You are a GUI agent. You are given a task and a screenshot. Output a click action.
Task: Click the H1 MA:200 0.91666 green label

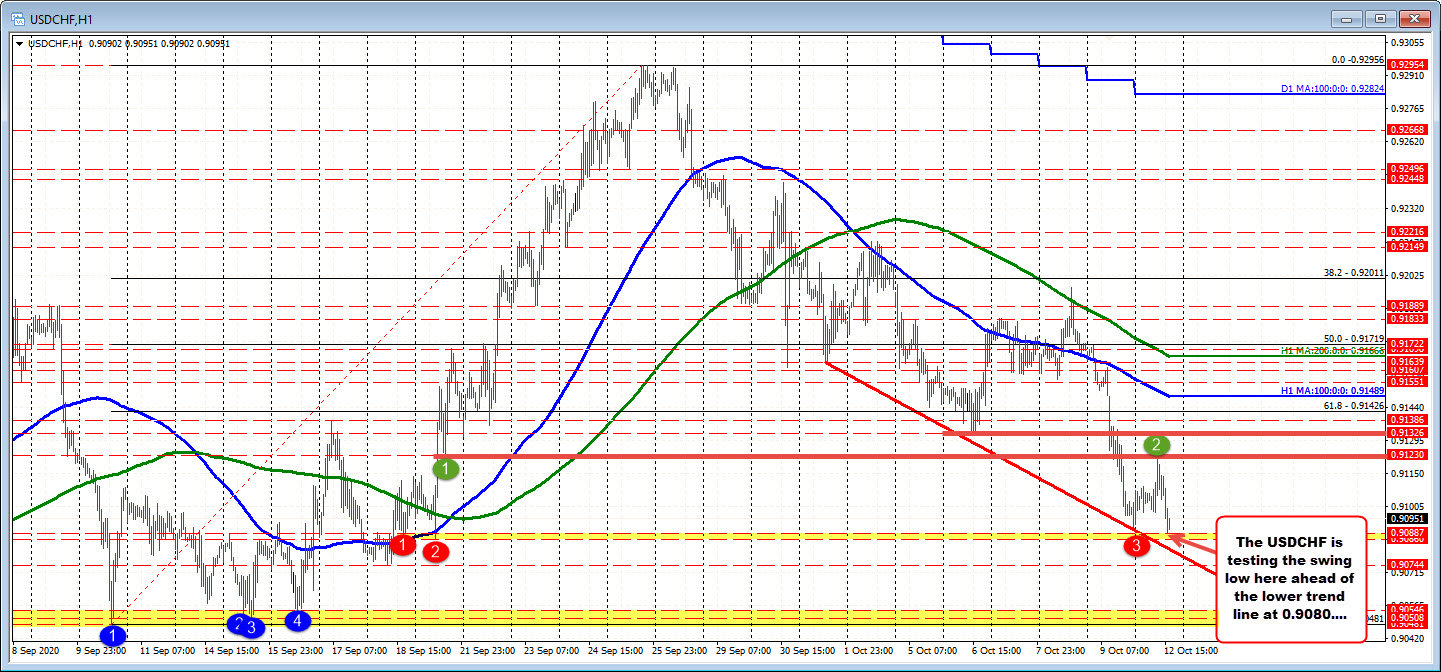1333,352
